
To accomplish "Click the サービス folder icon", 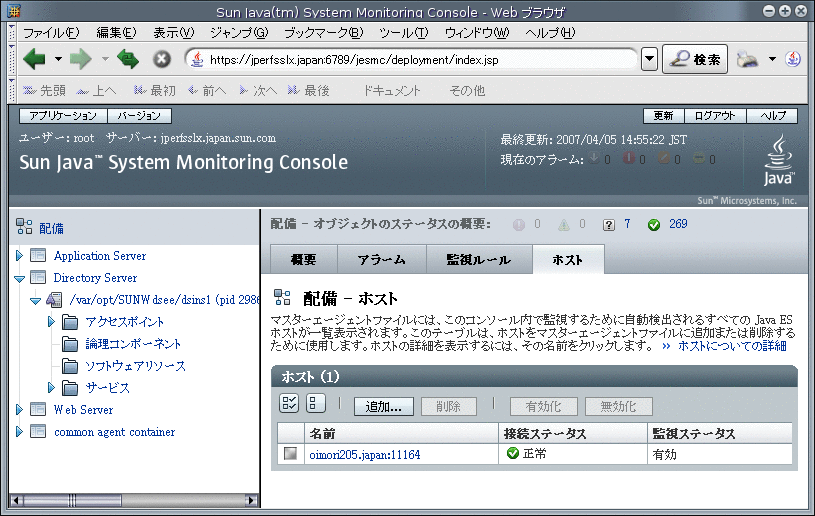I will pyautogui.click(x=70, y=388).
